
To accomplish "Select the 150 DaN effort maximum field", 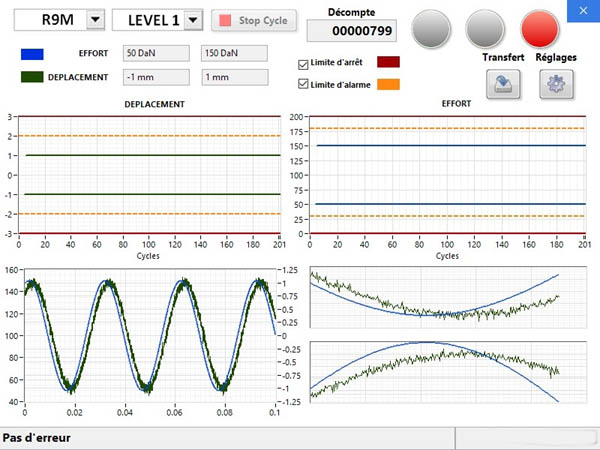I will (x=235, y=54).
